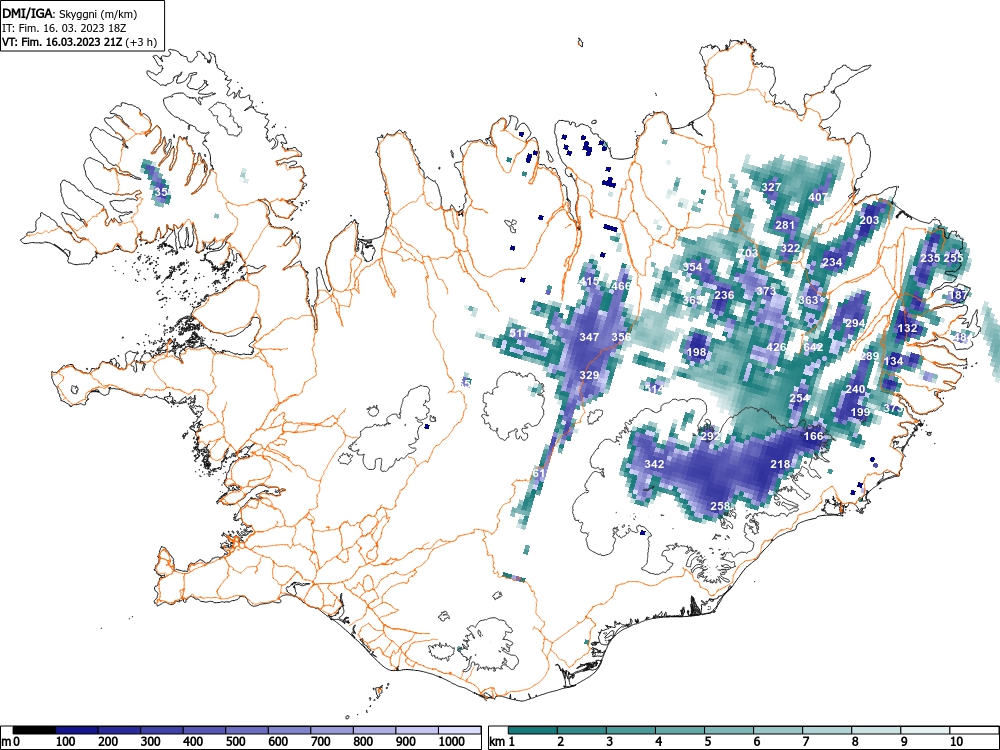The width and height of the screenshot is (1000, 750).
Task: Click the 134 label in the east
Action: pyautogui.click(x=893, y=361)
